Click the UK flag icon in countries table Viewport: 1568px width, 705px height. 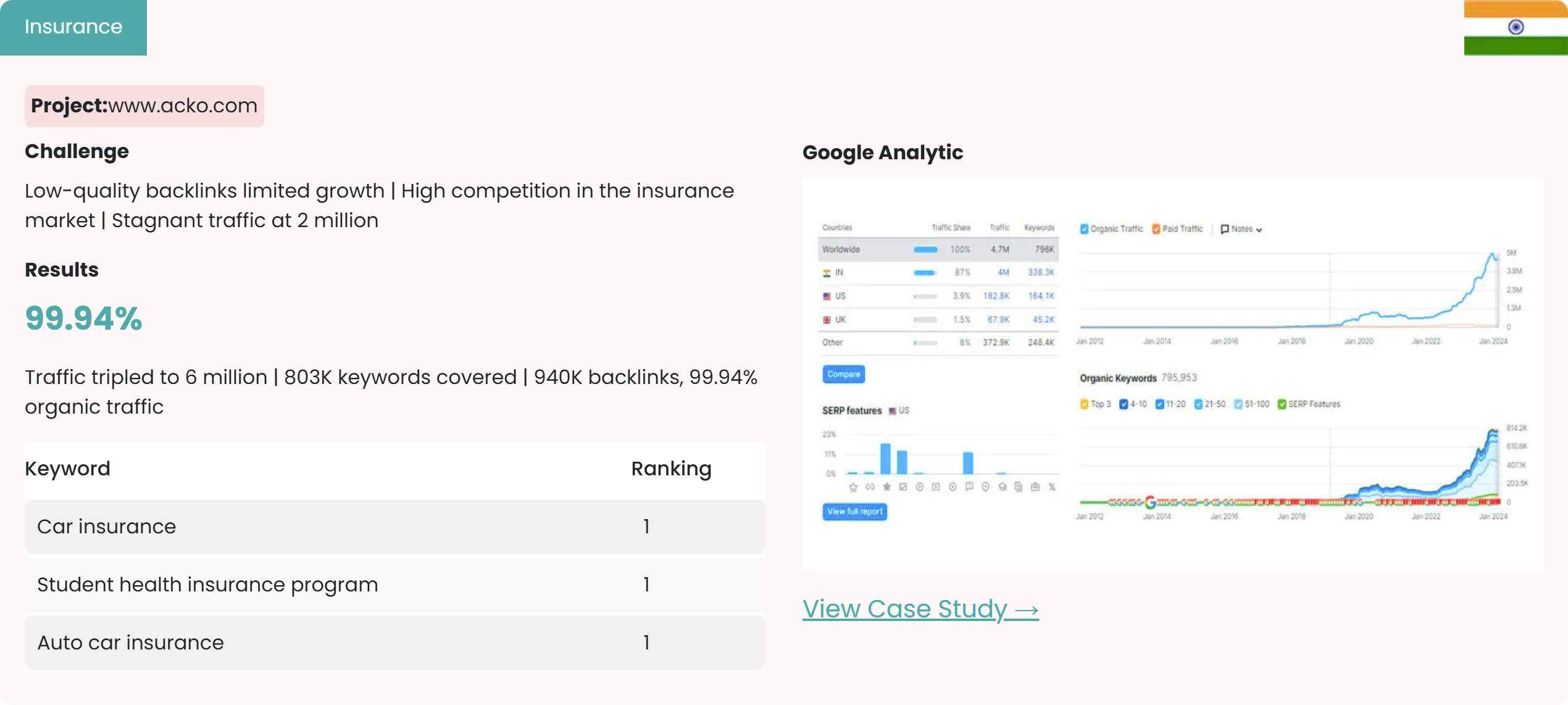[x=827, y=320]
